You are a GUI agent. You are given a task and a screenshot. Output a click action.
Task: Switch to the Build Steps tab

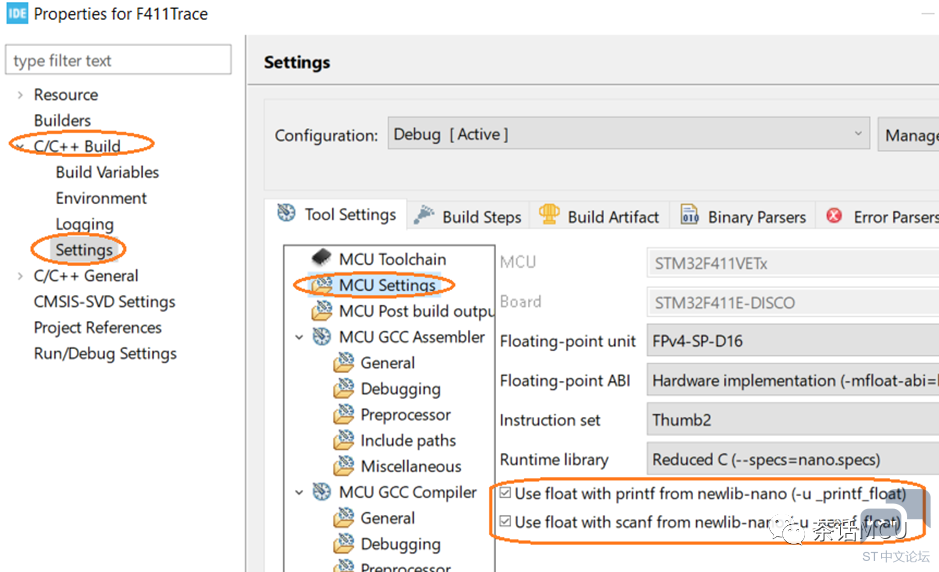click(468, 216)
